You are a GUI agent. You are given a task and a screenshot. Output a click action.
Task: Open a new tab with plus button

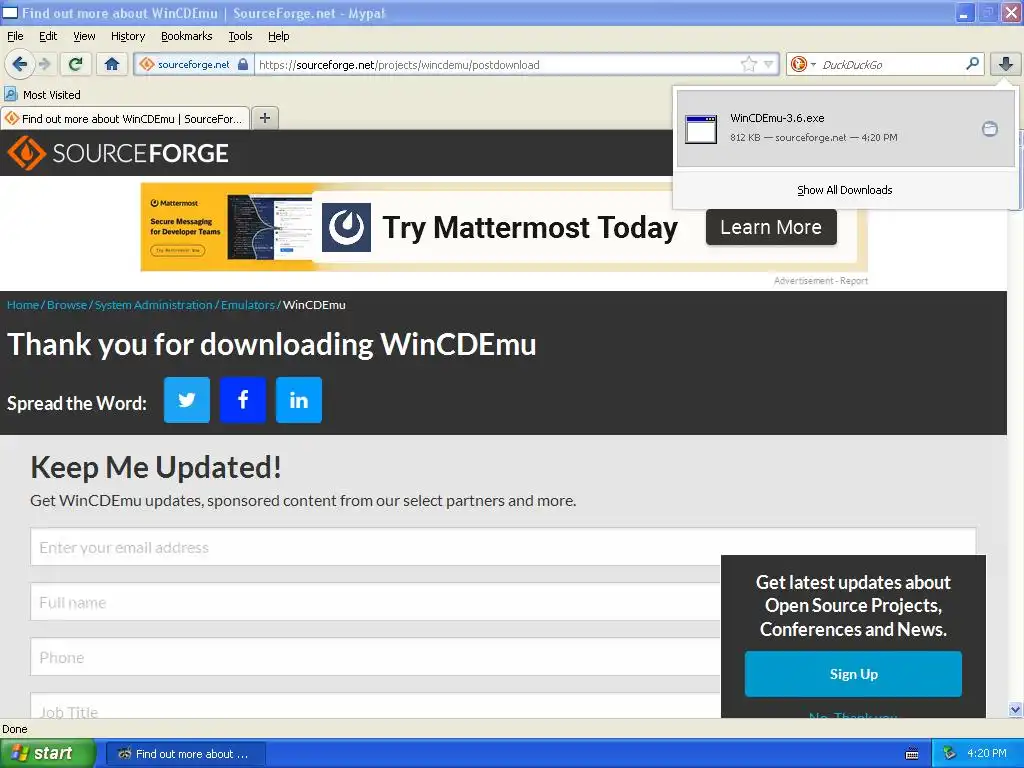coord(264,118)
